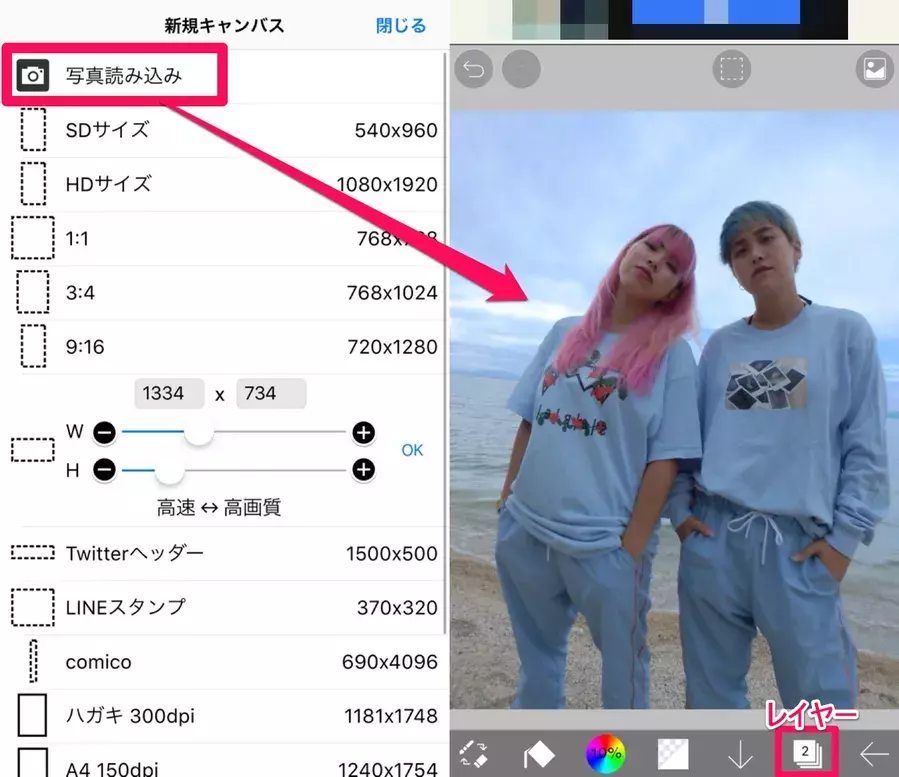899x777 pixels.
Task: Click the dashed SD size outline icon
Action: [33, 130]
